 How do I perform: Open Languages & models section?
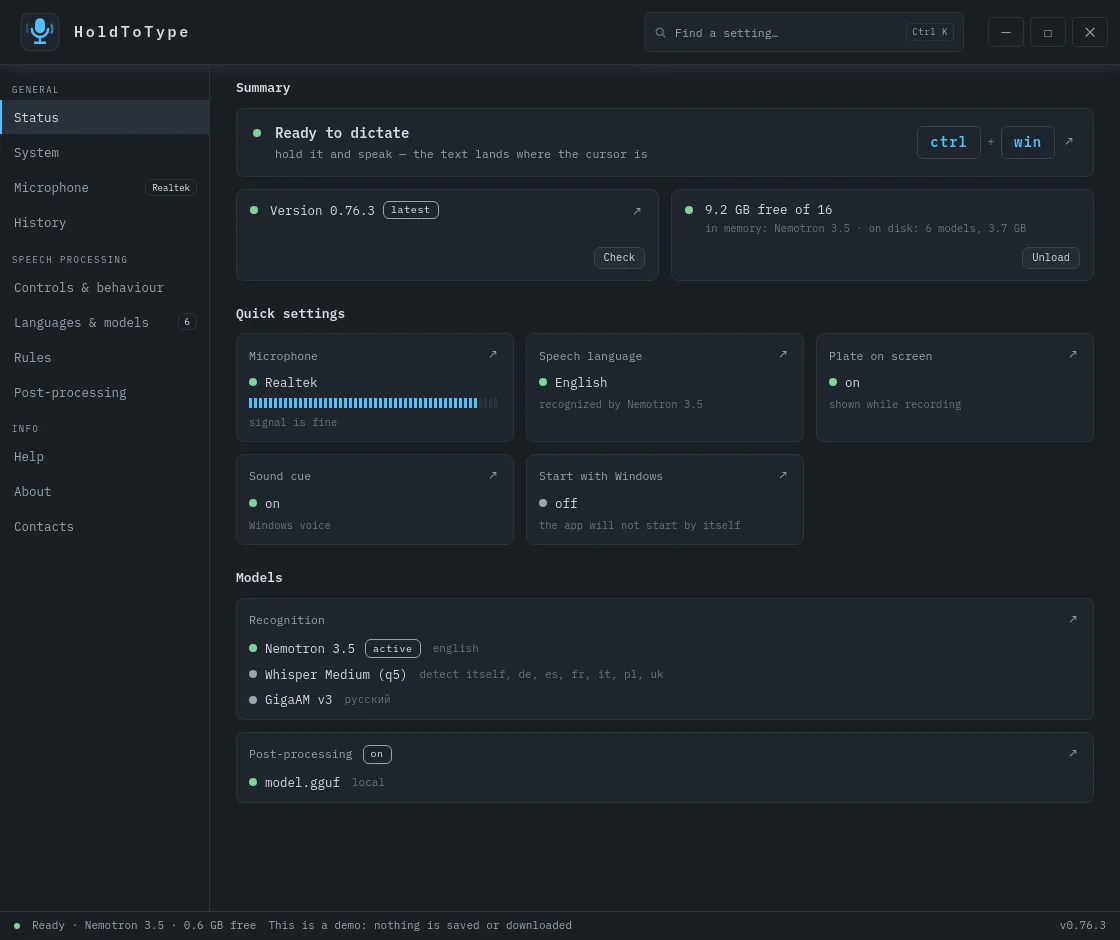click(104, 322)
